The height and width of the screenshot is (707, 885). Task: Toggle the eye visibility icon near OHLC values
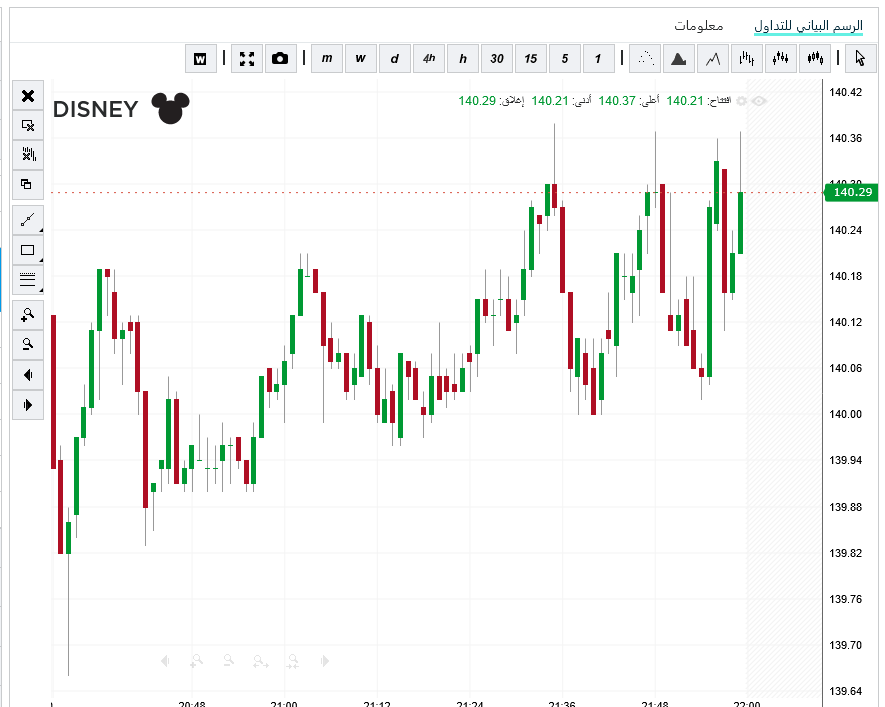coord(759,101)
